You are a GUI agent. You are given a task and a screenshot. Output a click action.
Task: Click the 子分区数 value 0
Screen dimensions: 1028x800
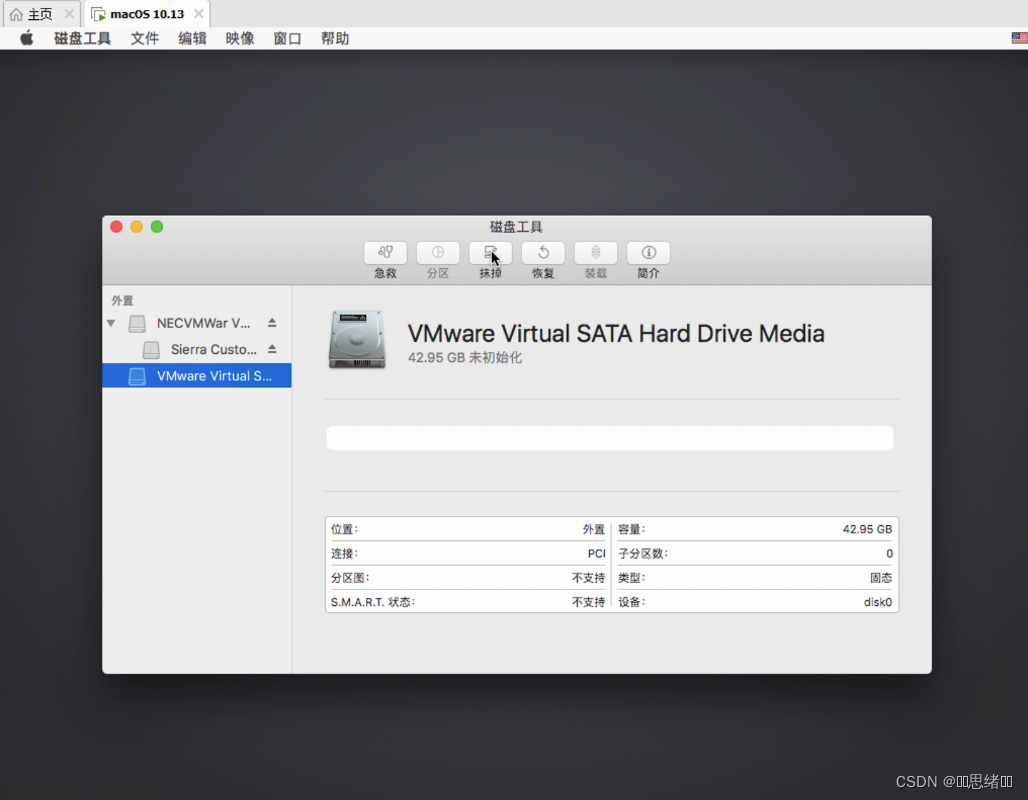[889, 553]
